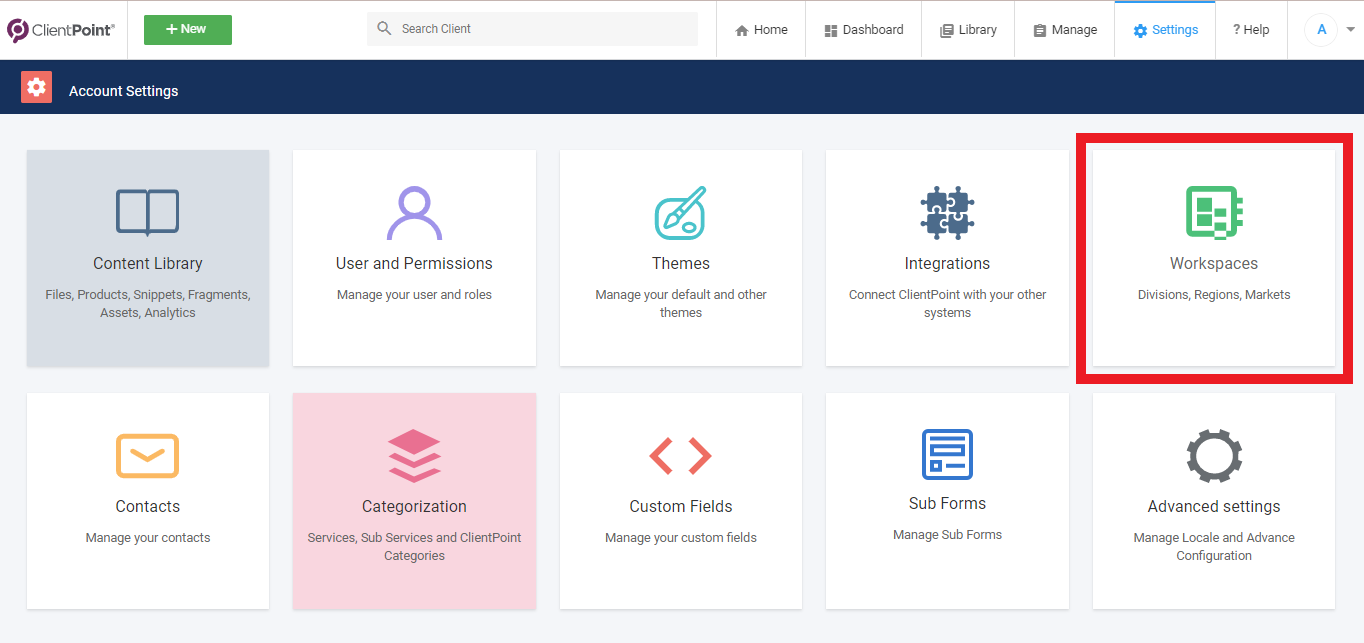Click the Content Library title
Viewport: 1364px width, 643px height.
coord(148,264)
